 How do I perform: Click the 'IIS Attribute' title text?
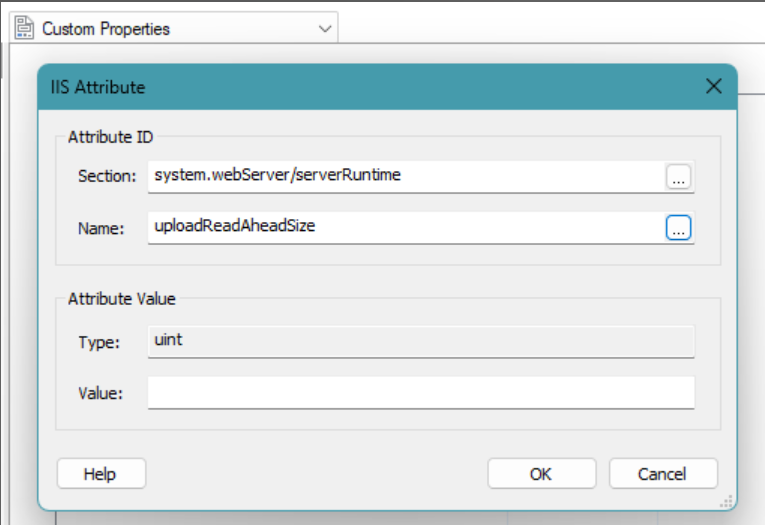(x=98, y=87)
